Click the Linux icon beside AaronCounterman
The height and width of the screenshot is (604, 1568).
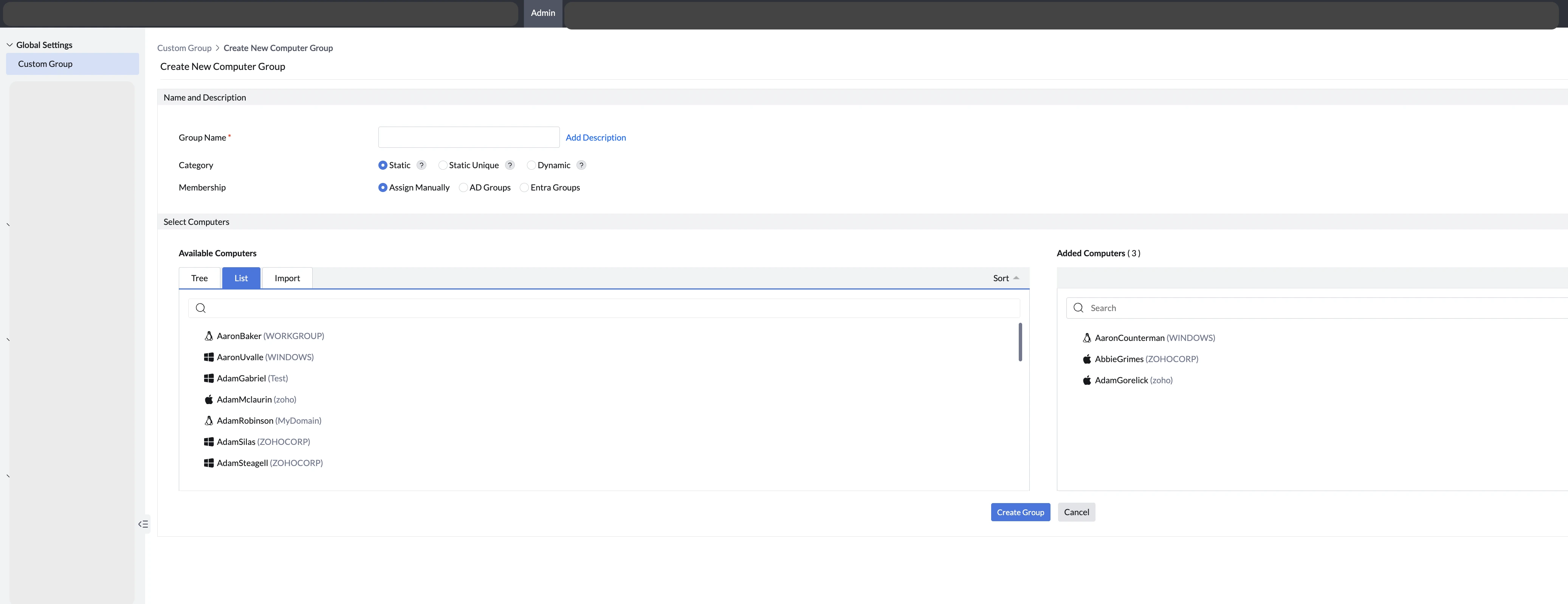[1086, 338]
